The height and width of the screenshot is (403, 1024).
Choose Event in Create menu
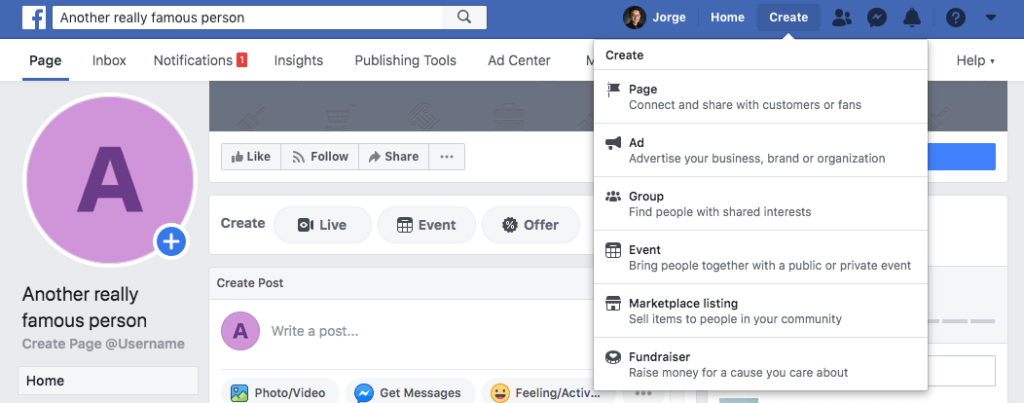coord(761,257)
